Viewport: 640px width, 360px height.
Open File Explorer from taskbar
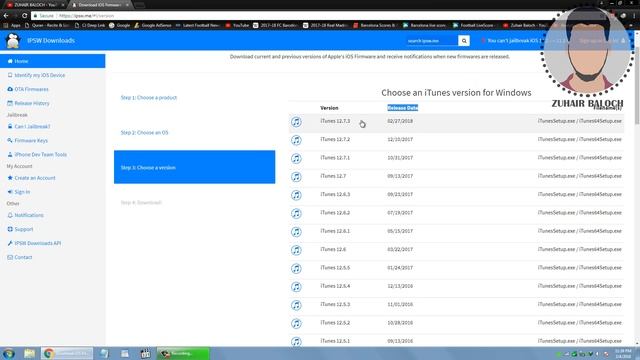pyautogui.click(x=29, y=353)
